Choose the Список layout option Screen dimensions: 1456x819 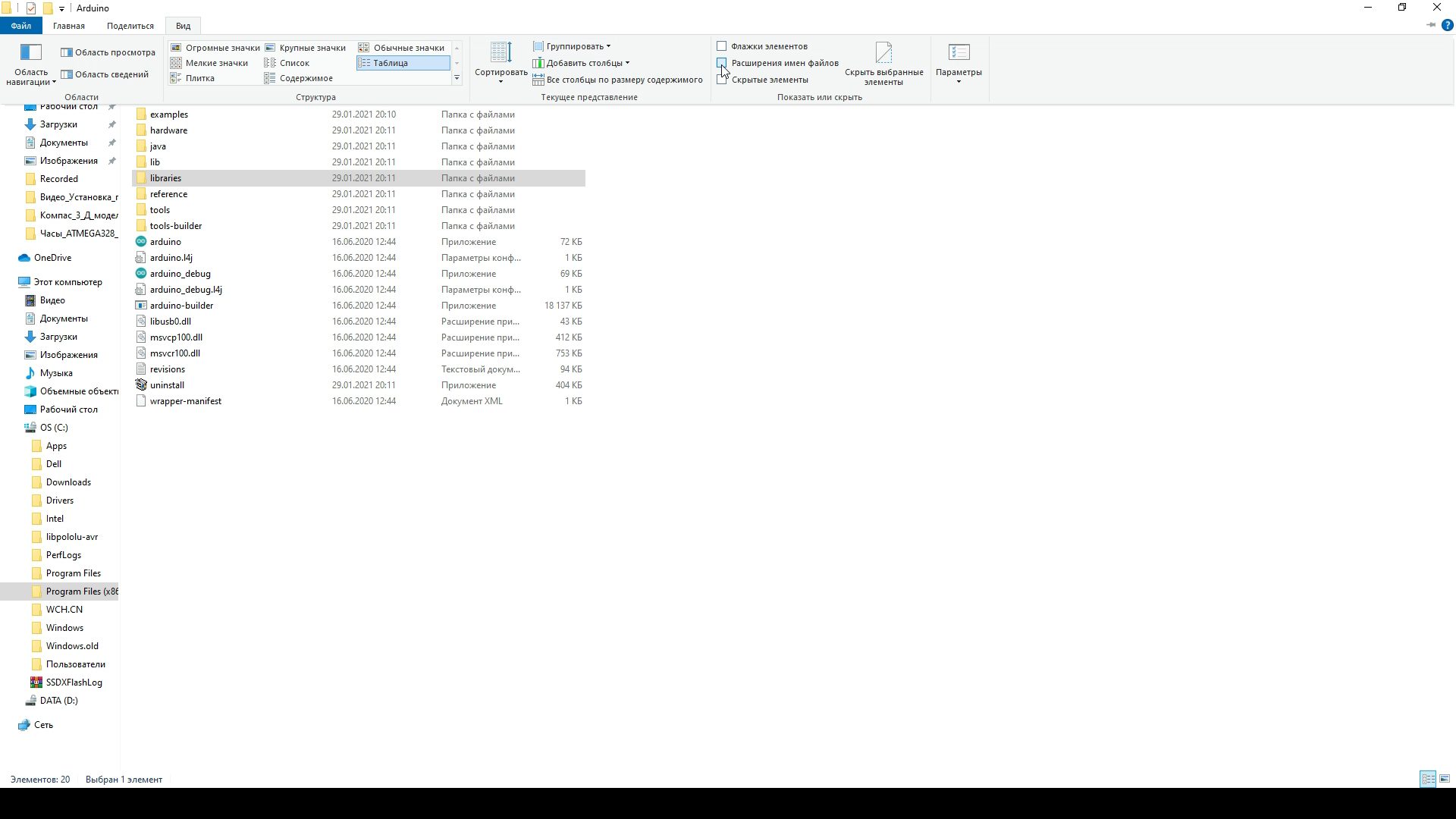(x=294, y=63)
